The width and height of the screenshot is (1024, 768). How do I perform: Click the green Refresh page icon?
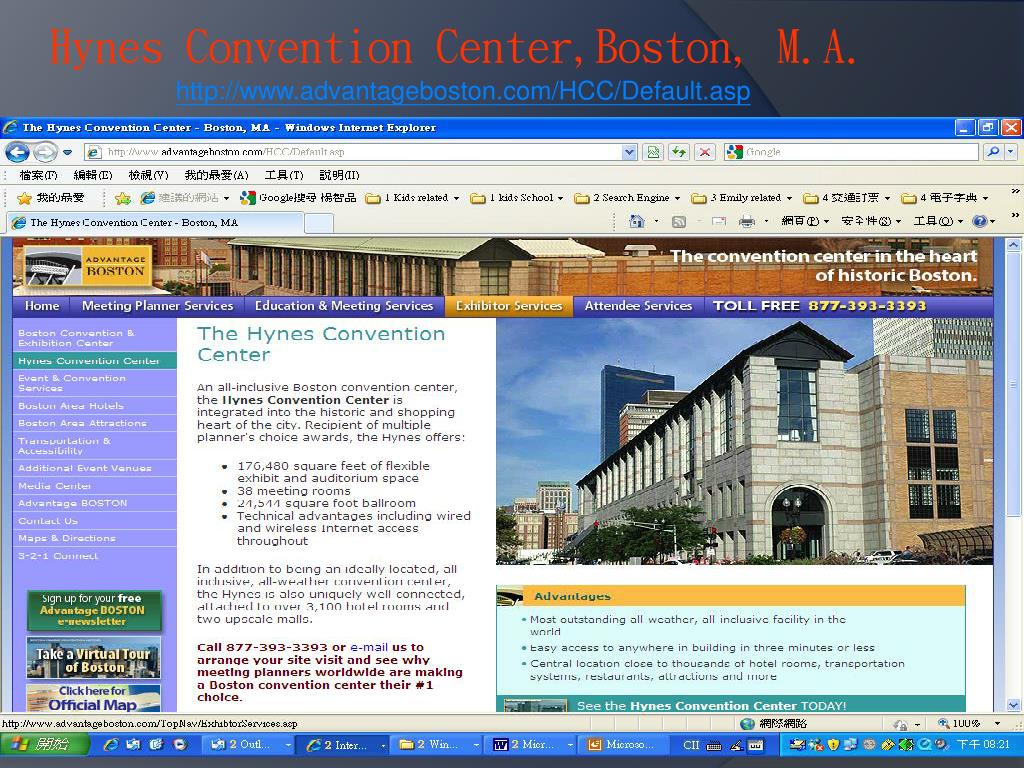point(679,152)
